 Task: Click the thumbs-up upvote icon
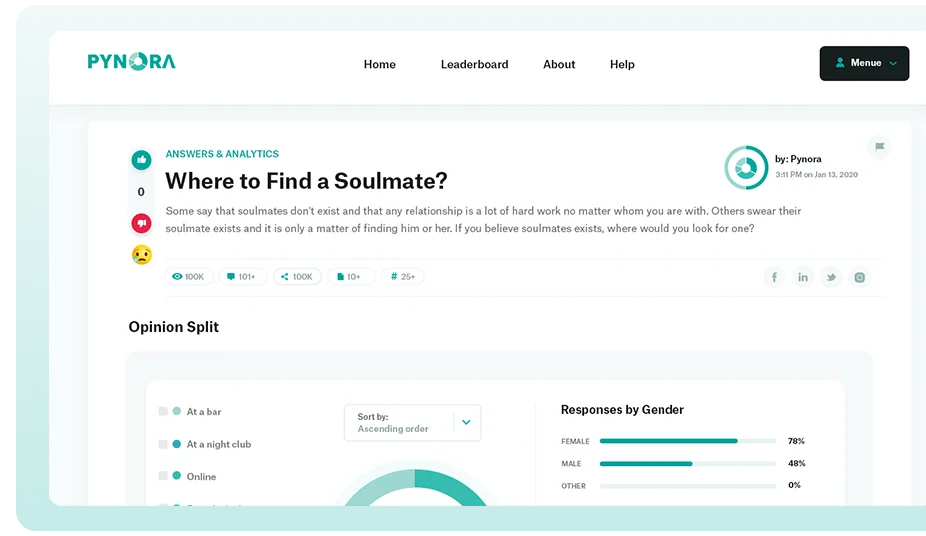[x=141, y=160]
